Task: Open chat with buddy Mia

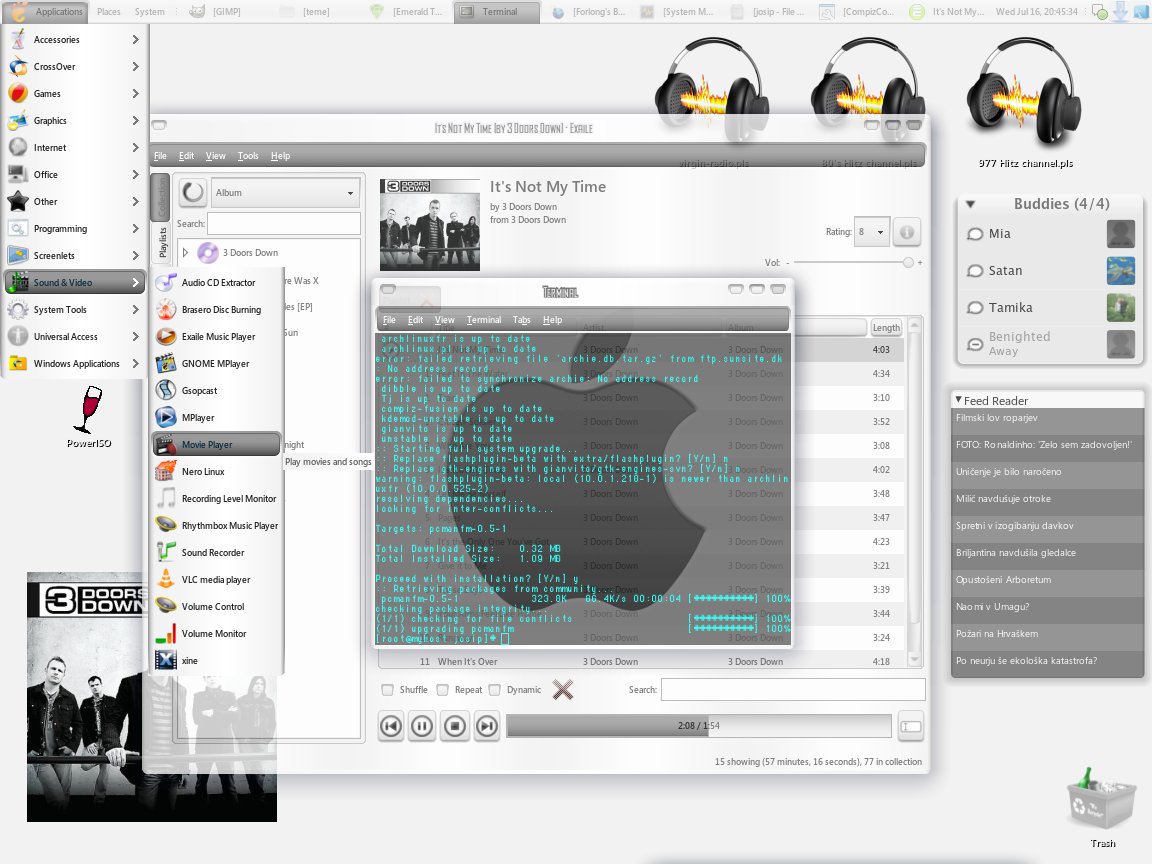Action: point(1049,234)
